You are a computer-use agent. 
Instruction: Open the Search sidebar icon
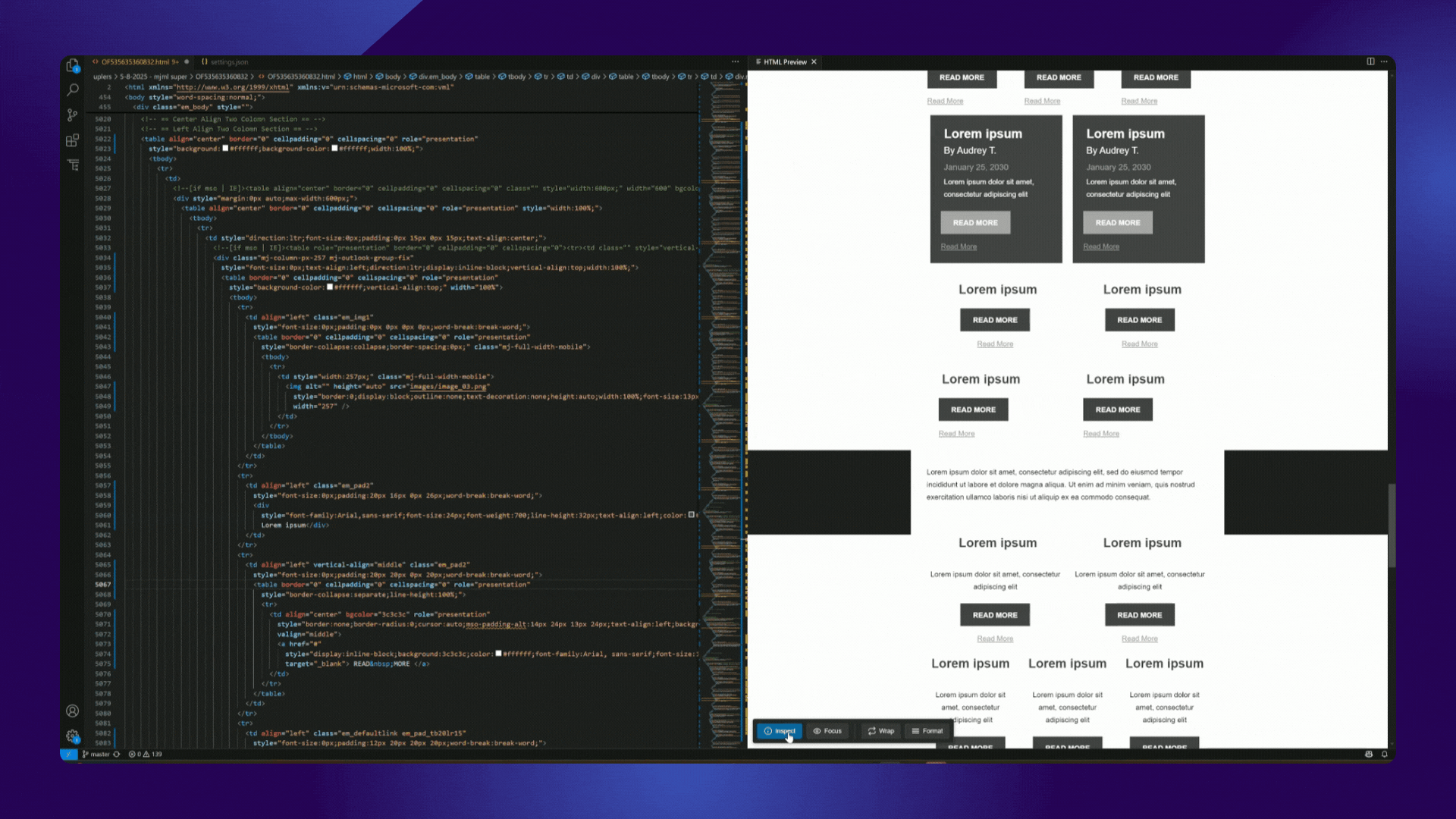click(x=72, y=89)
